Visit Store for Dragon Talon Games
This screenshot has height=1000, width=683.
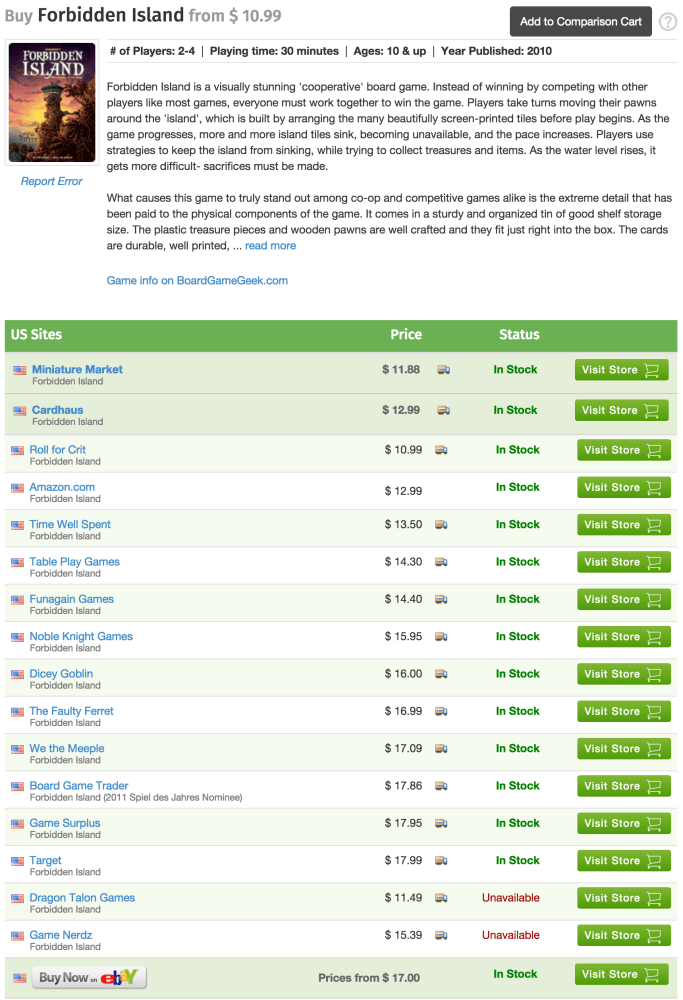tap(624, 898)
